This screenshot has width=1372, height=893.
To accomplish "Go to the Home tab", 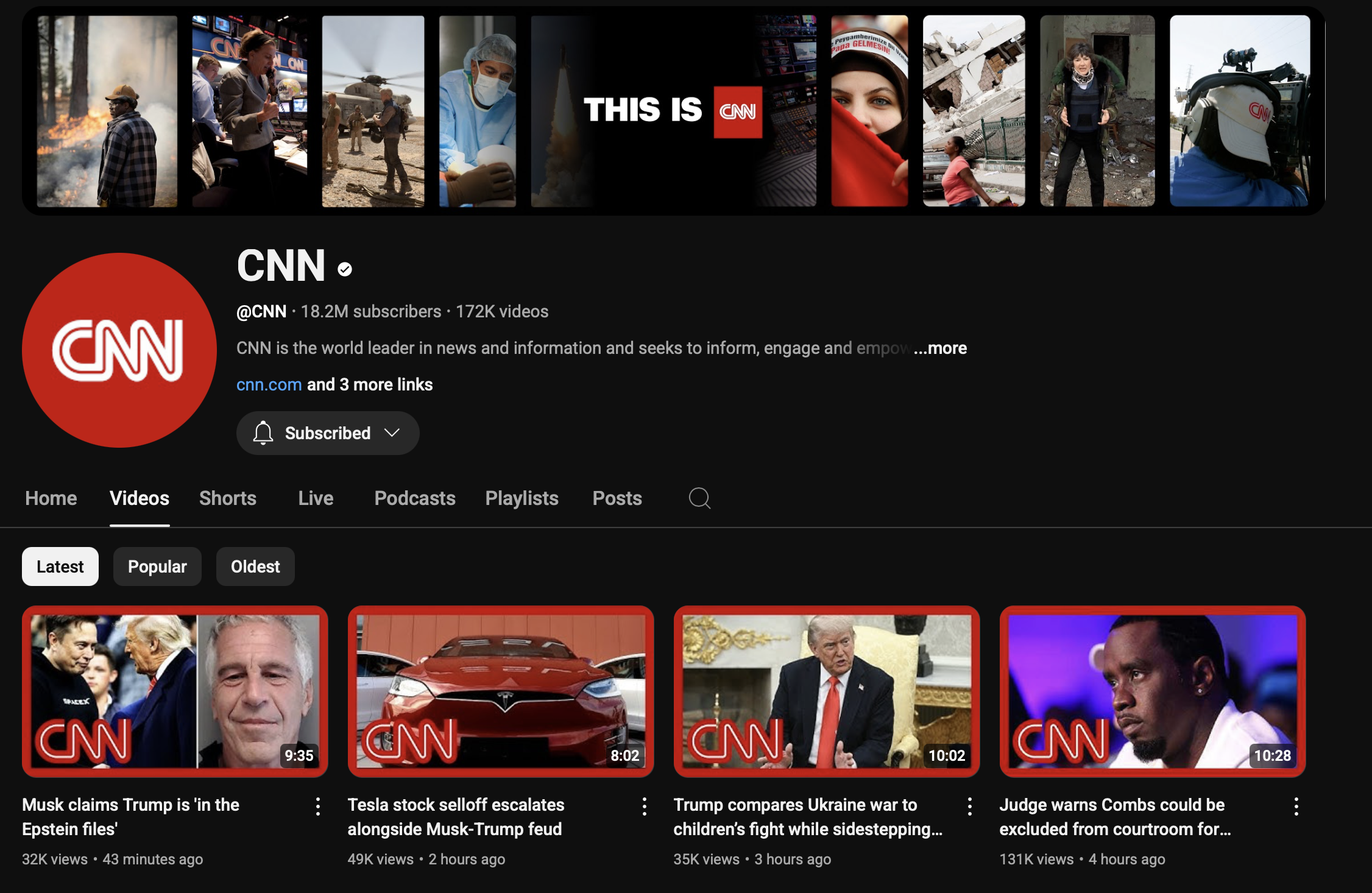I will 51,498.
